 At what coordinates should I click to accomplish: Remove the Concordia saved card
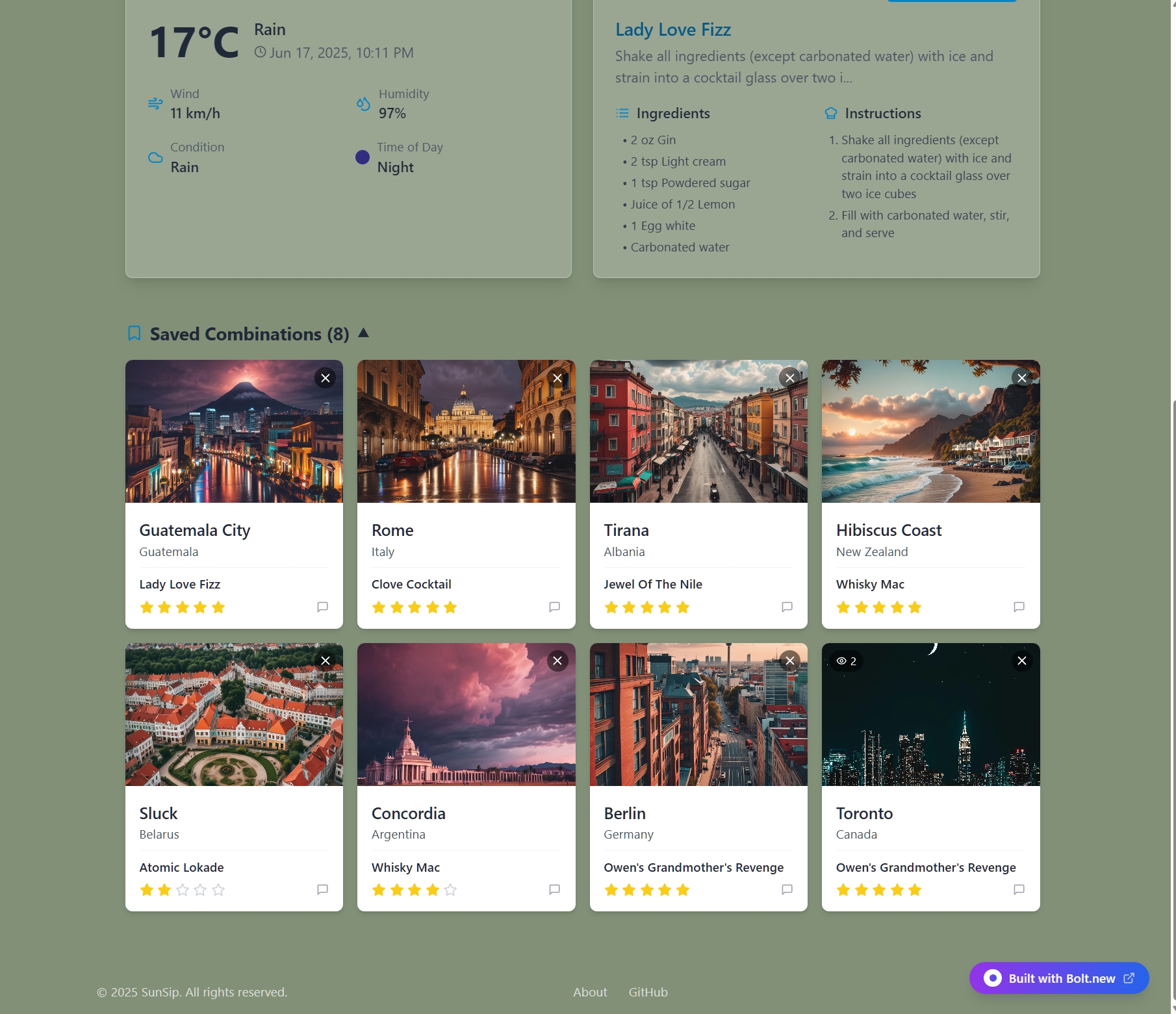557,661
